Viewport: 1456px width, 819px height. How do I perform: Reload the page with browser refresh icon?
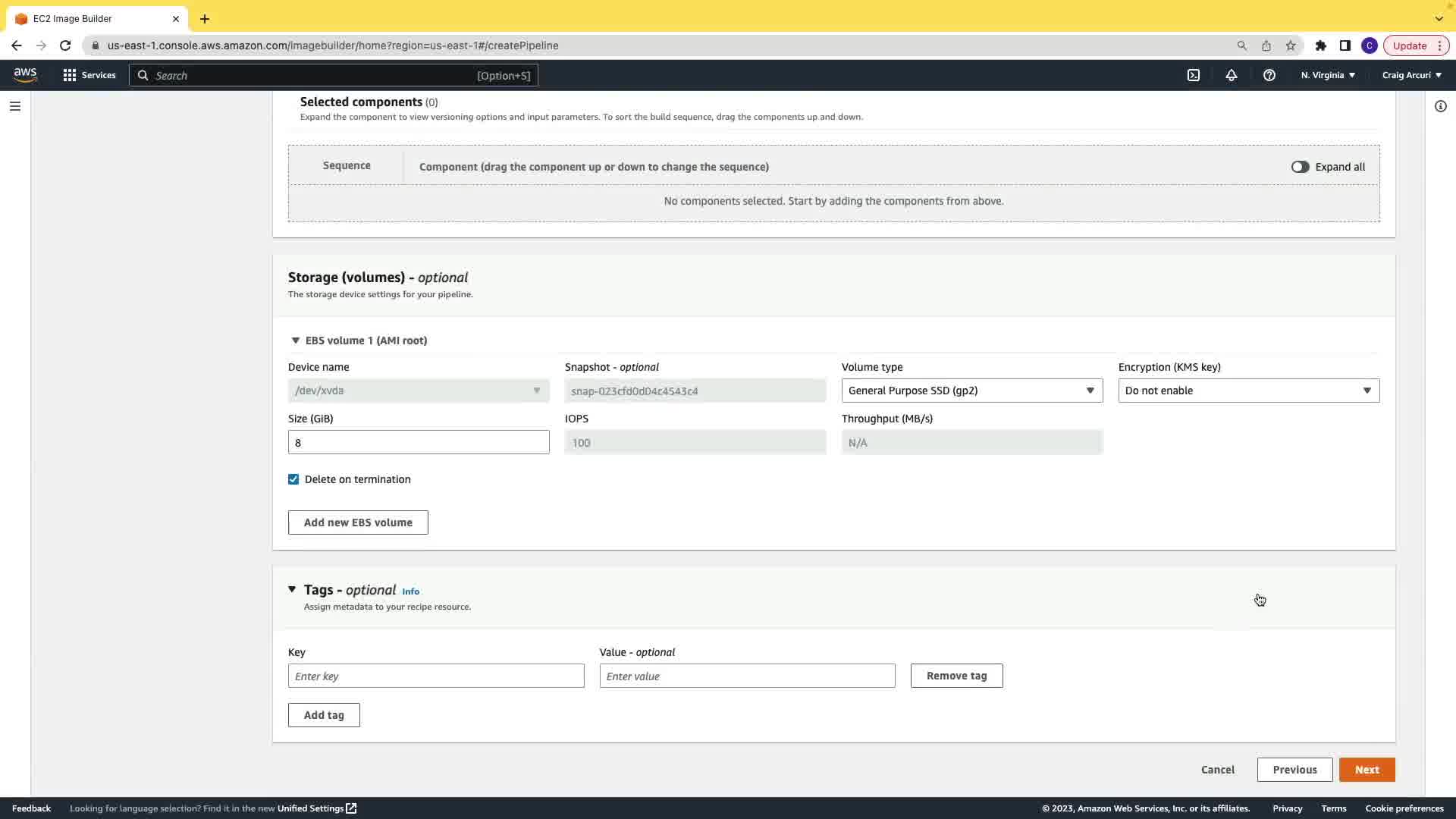click(x=65, y=45)
